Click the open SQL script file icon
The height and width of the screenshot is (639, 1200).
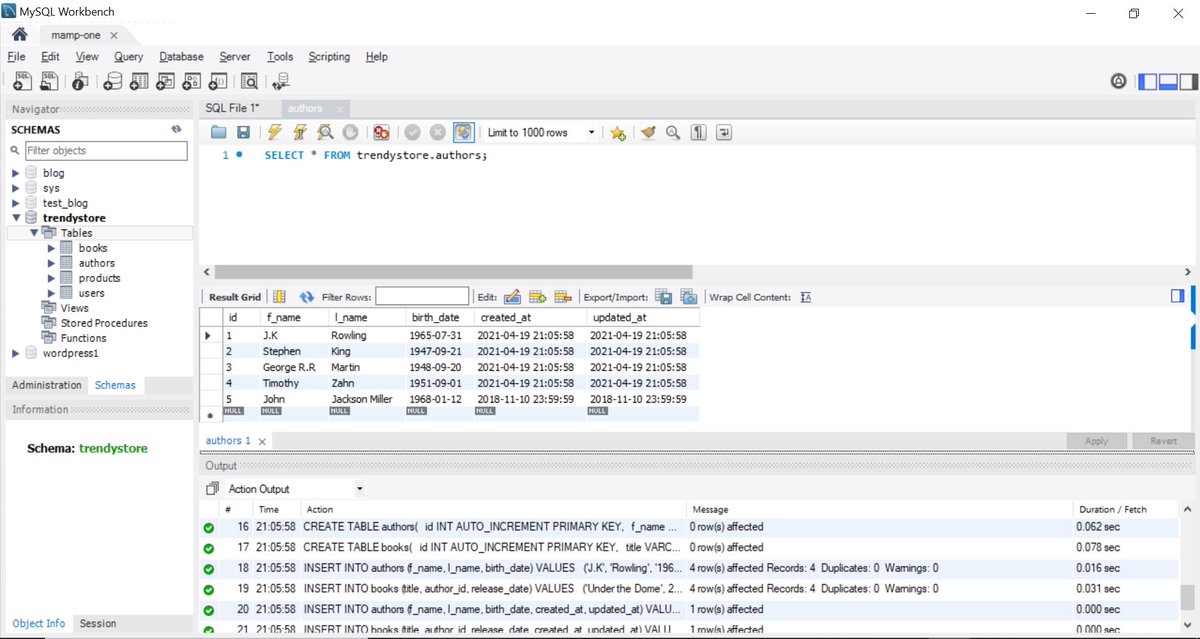click(x=49, y=82)
